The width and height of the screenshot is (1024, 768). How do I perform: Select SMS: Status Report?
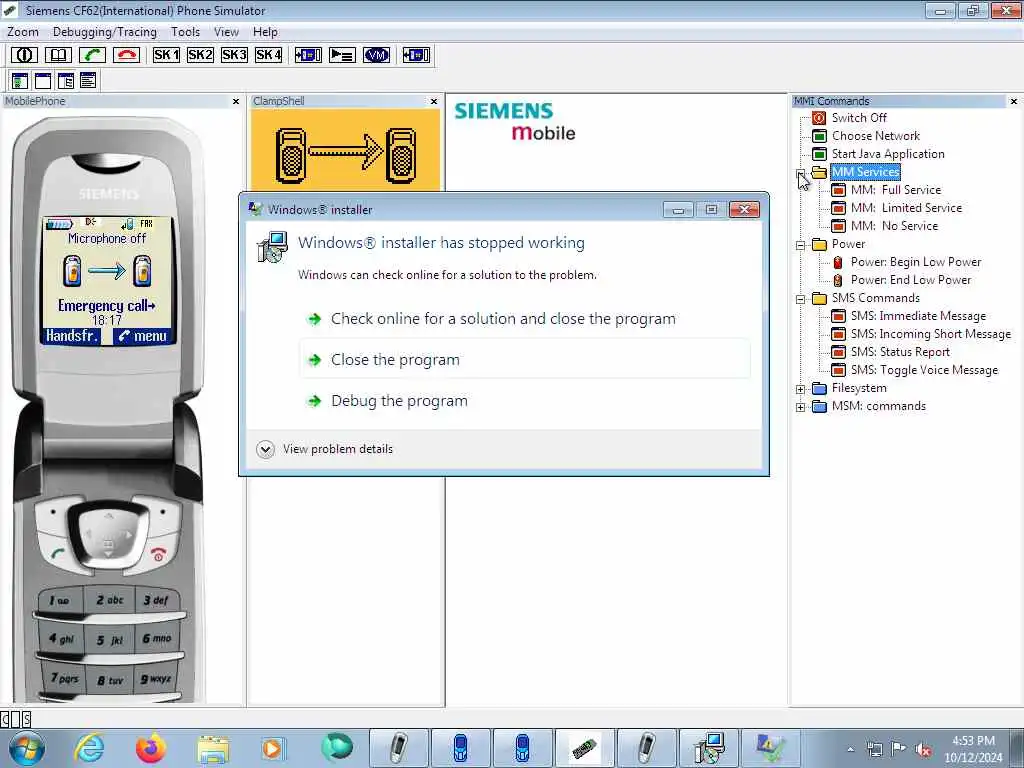(900, 352)
